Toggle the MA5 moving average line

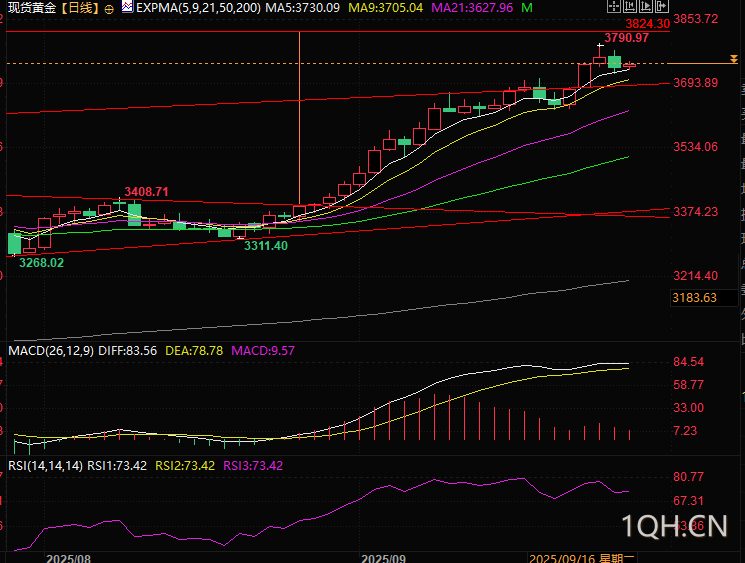click(302, 8)
